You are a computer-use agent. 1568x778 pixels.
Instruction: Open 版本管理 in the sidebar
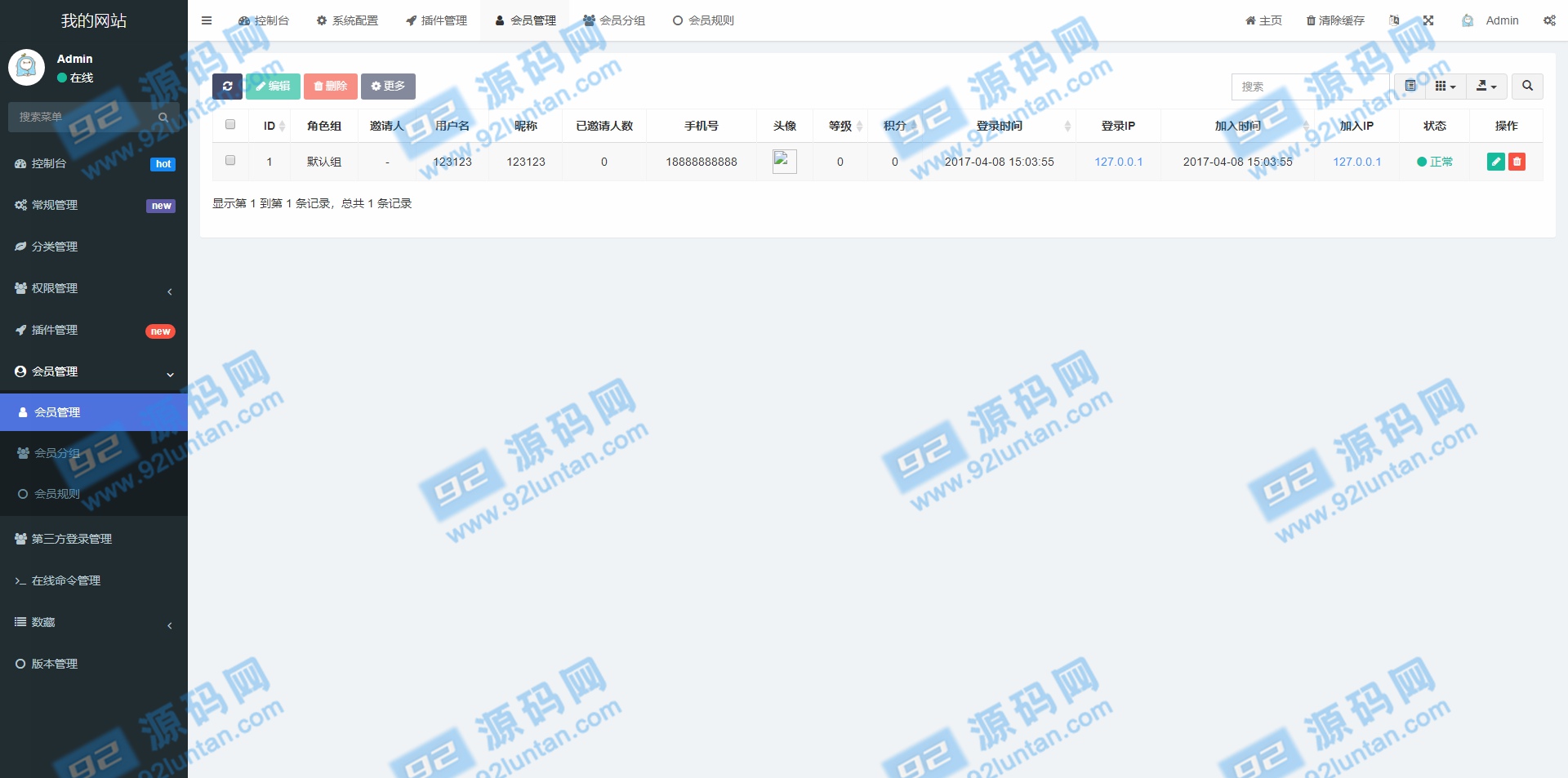(x=94, y=664)
